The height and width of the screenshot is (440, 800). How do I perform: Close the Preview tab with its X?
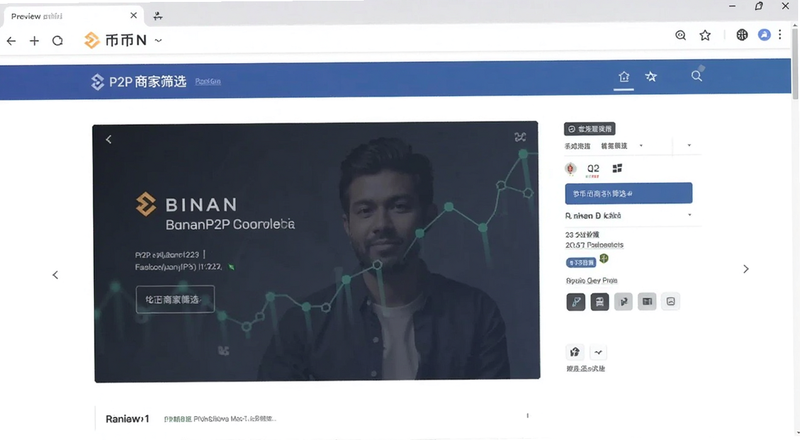134,15
